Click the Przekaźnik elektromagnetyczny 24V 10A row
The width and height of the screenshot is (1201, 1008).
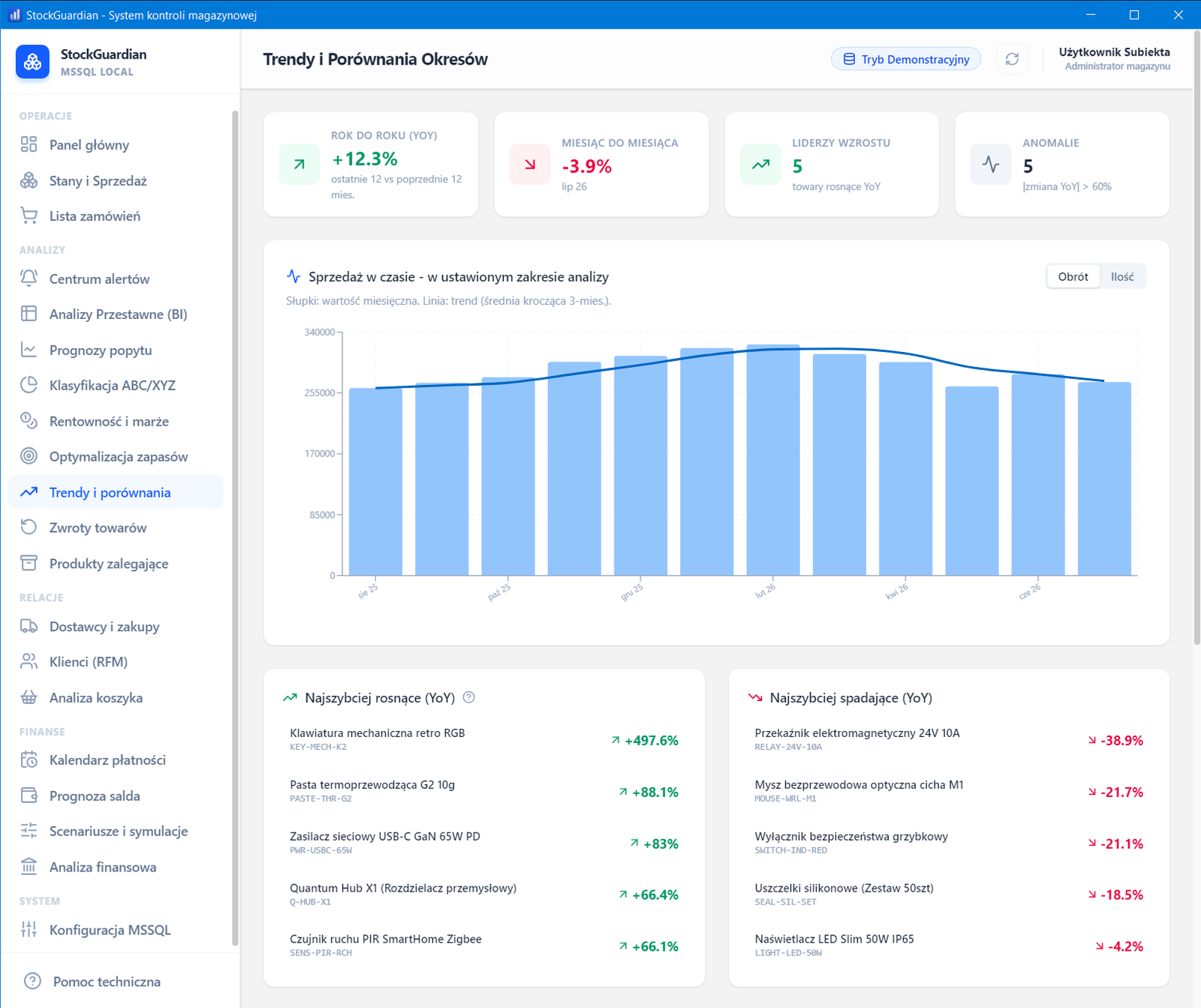(x=949, y=740)
